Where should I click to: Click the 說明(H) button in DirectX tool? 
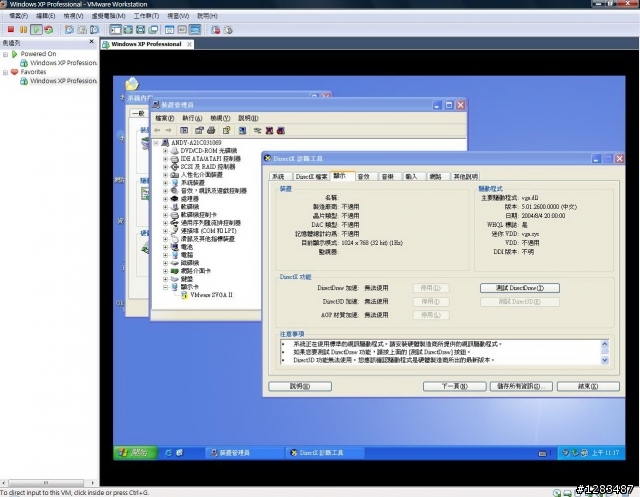300,386
